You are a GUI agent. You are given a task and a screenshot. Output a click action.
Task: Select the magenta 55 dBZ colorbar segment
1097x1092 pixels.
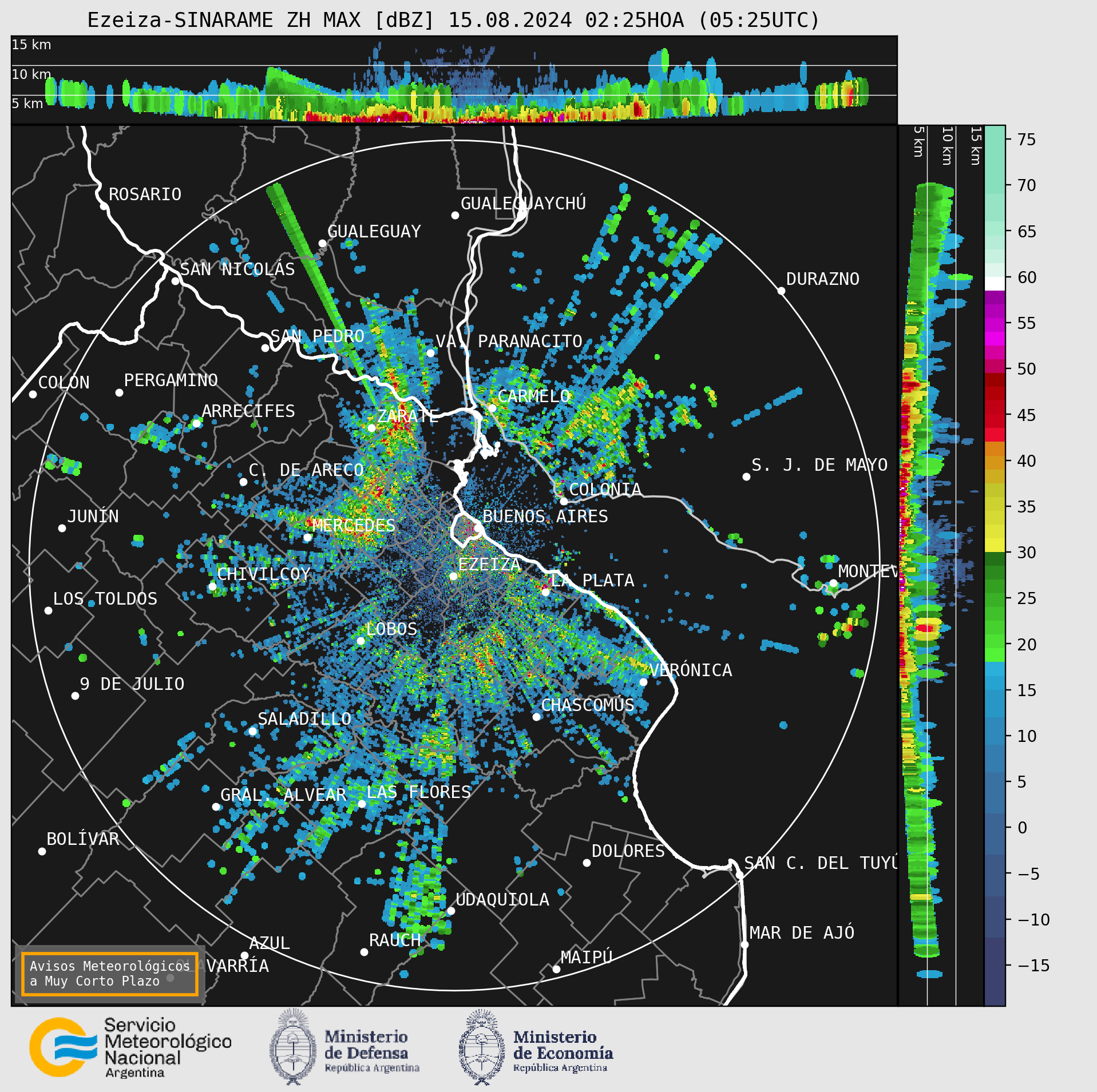point(995,324)
